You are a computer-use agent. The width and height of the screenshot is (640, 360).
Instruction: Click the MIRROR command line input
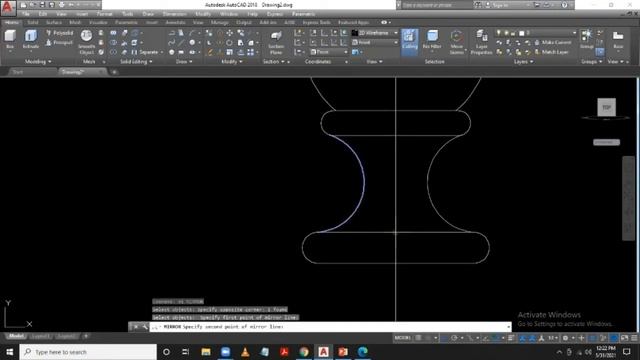tap(330, 327)
